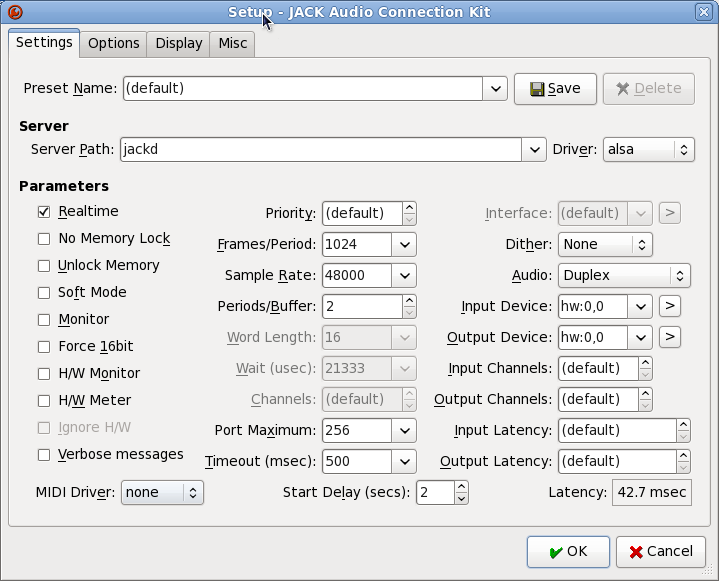
Task: Expand the Preset Name dropdown
Action: click(x=495, y=89)
